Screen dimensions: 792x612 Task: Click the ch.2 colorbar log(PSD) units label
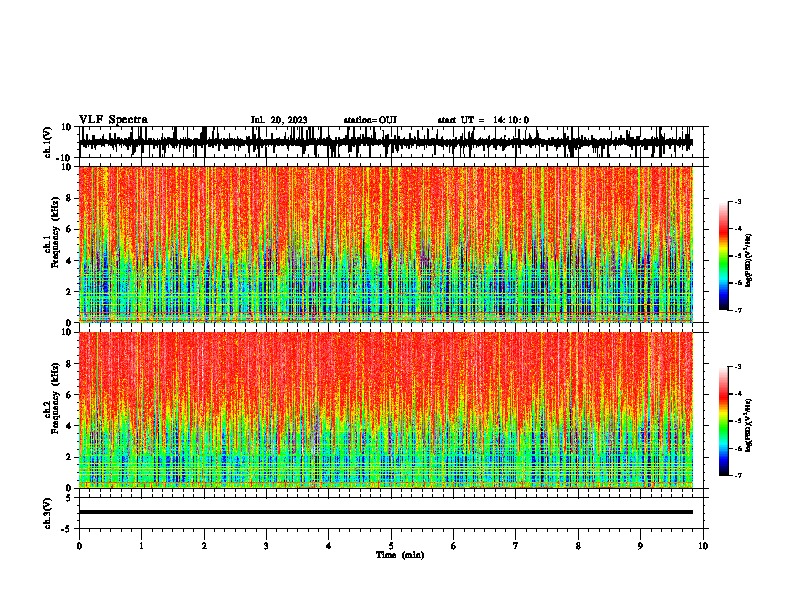click(749, 426)
